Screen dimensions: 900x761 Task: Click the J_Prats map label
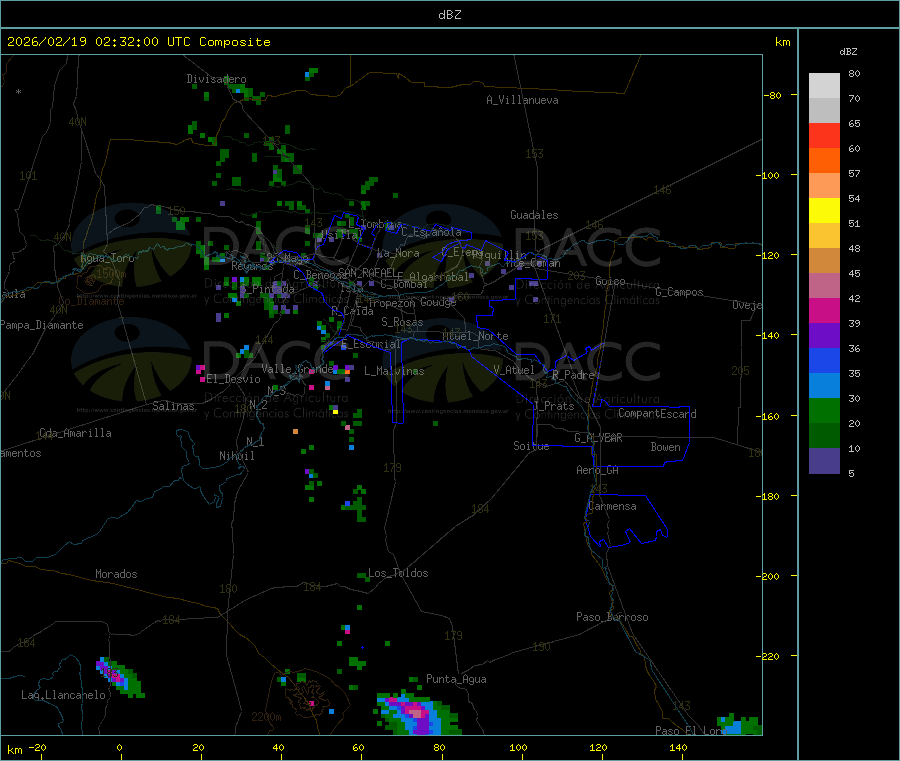[553, 406]
